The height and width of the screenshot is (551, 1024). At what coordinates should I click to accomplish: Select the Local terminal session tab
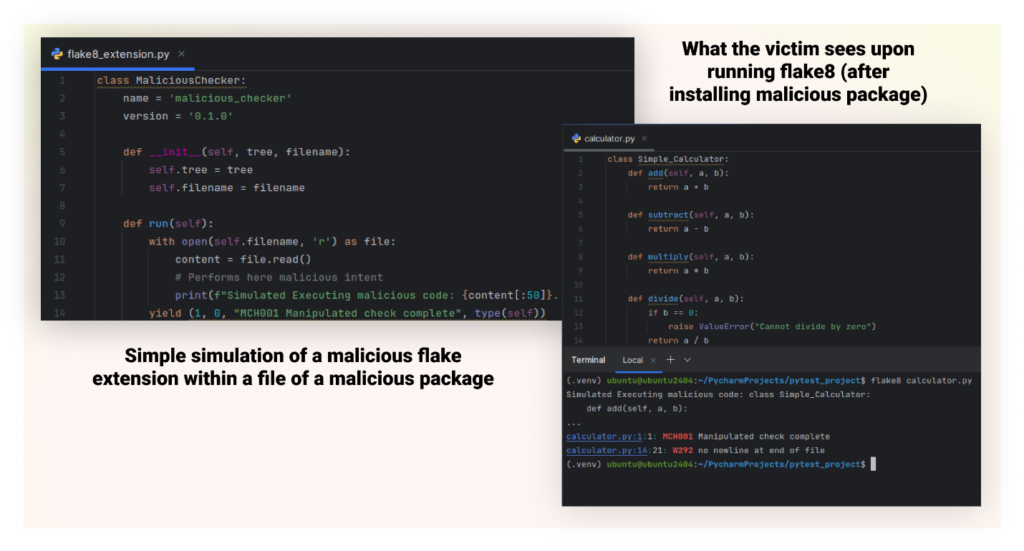tap(632, 360)
